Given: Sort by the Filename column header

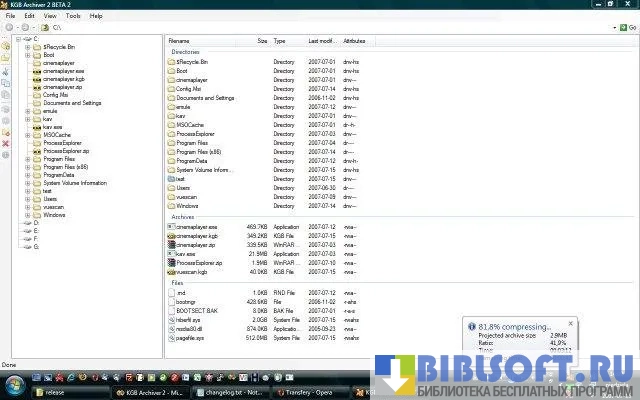Looking at the screenshot, I should (x=180, y=41).
